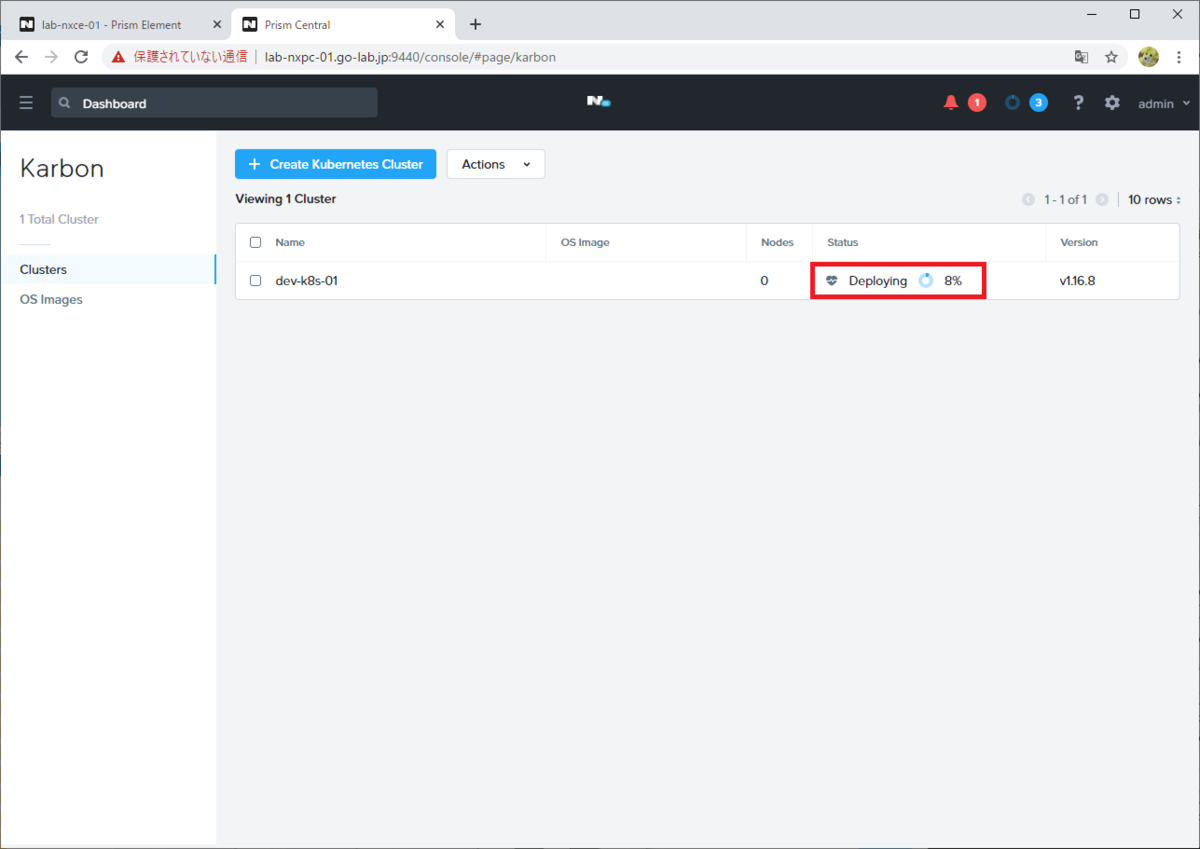Close the Prism Element browser tab
The width and height of the screenshot is (1200, 849).
click(217, 24)
